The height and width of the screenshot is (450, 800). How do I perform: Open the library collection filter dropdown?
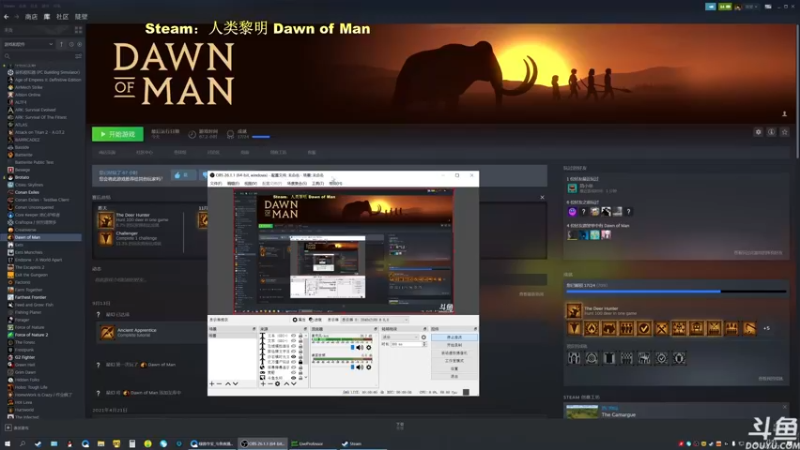[28, 44]
